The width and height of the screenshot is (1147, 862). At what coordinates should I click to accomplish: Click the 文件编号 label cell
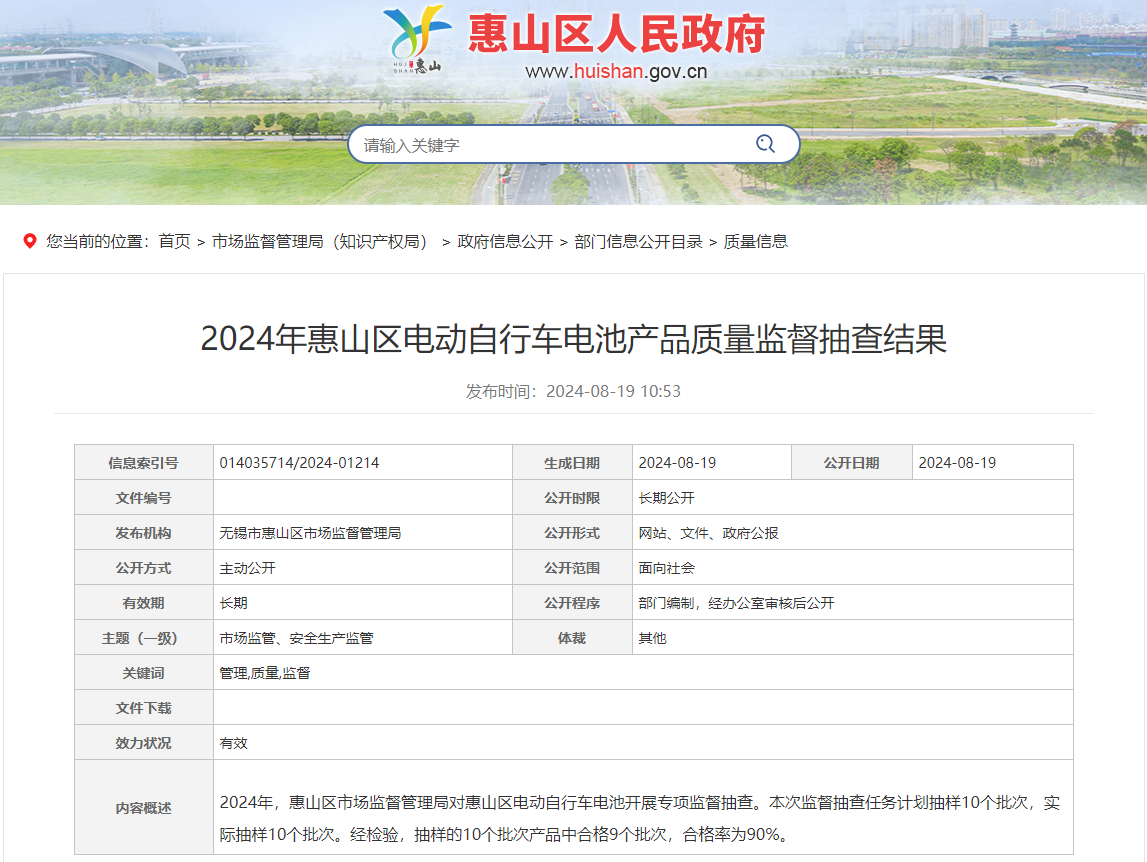click(143, 498)
